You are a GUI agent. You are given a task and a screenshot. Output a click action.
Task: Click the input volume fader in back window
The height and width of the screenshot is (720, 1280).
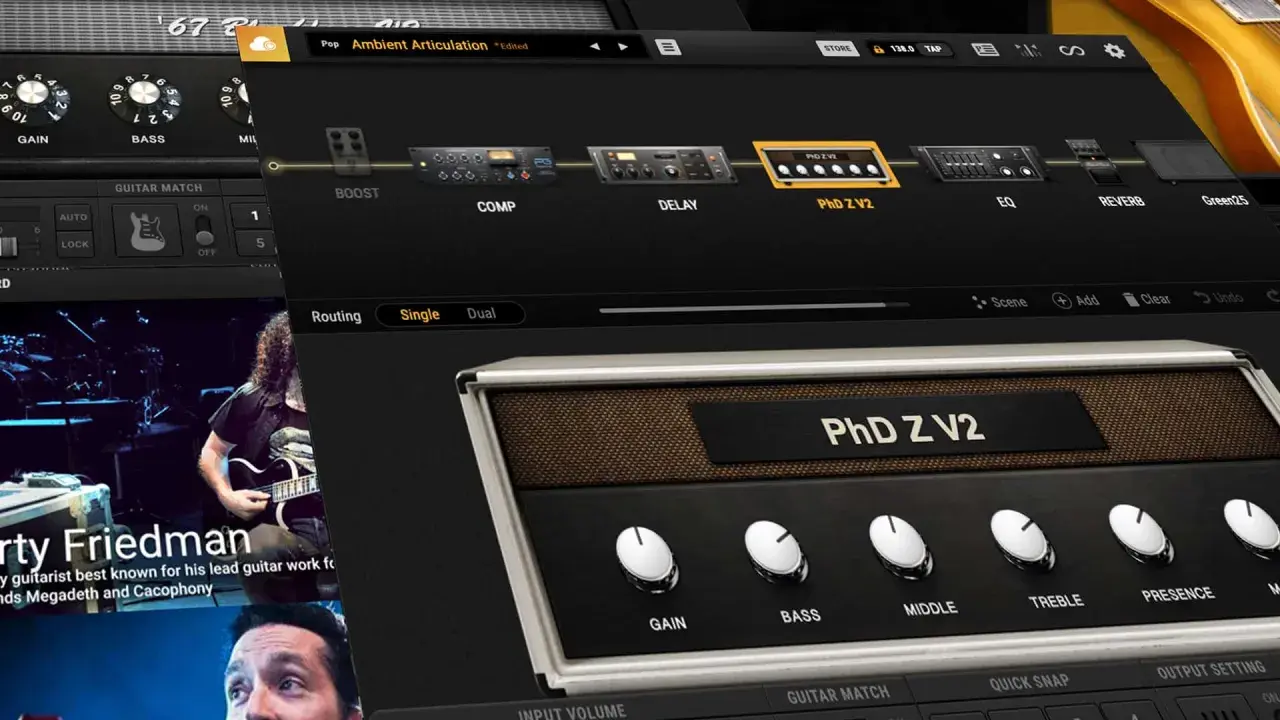[10, 246]
